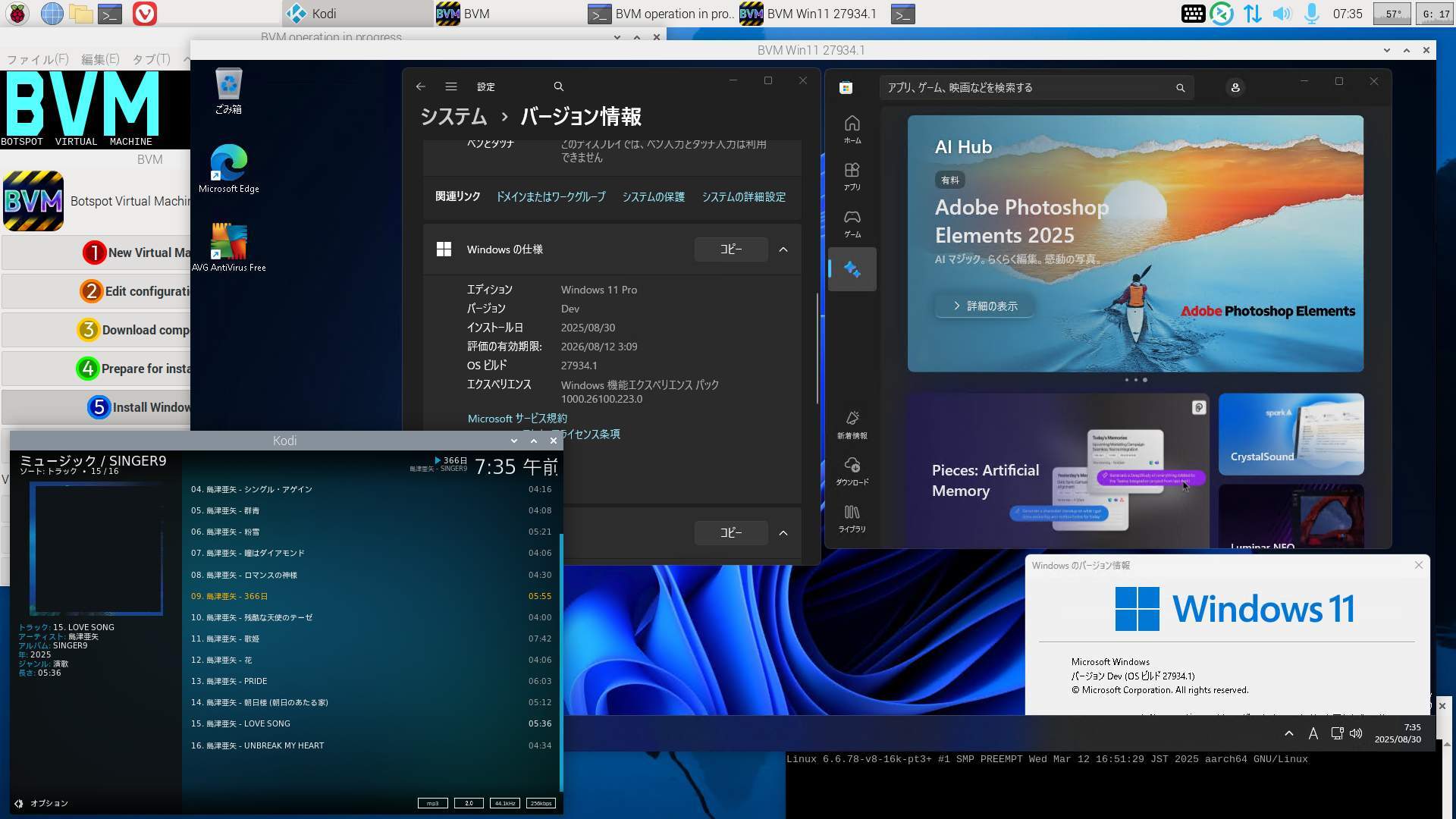This screenshot has height=819, width=1456.
Task: Collapse the lower section chevron beside Copy
Action: tap(783, 533)
